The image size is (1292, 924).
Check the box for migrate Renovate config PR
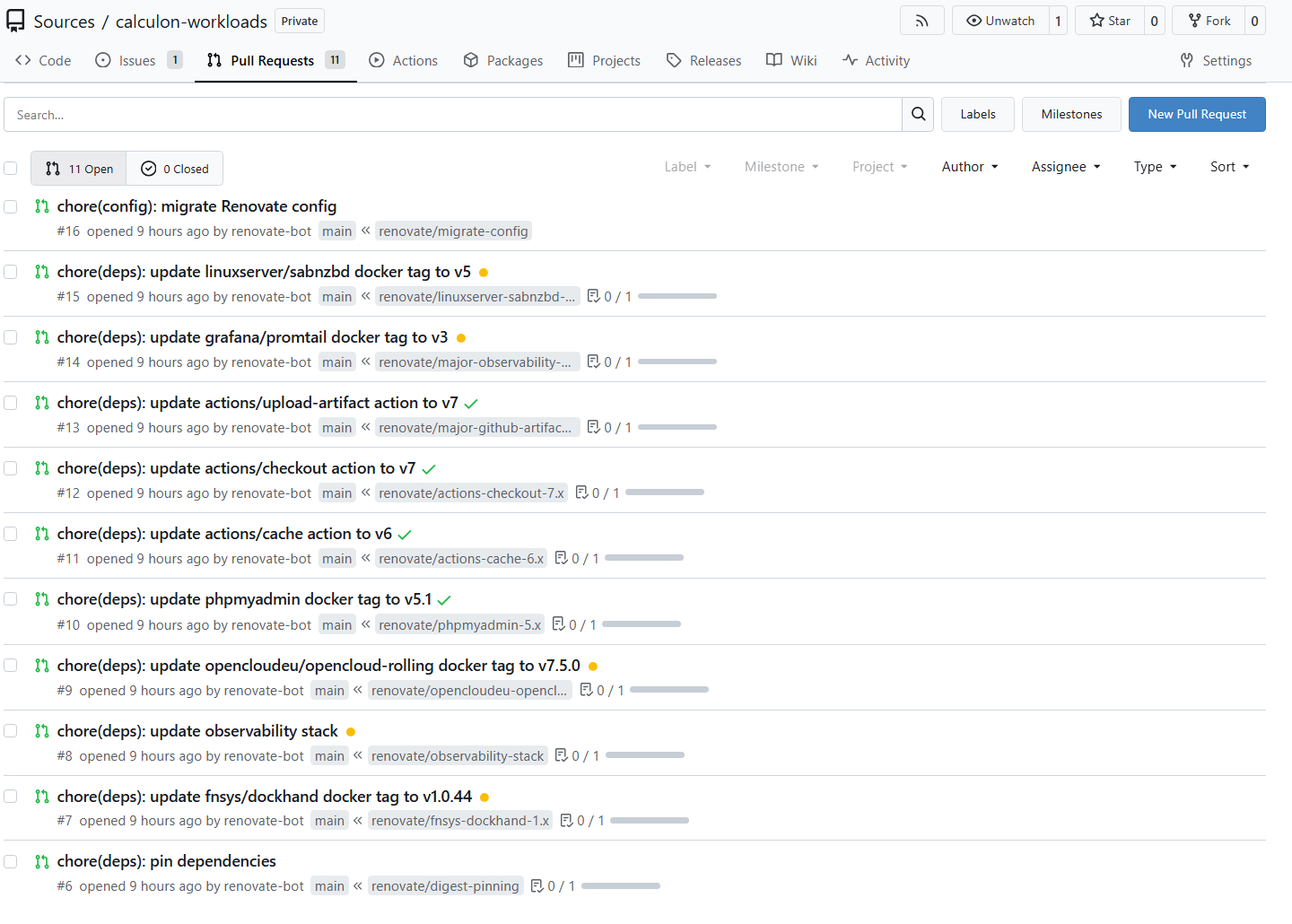coord(11,206)
